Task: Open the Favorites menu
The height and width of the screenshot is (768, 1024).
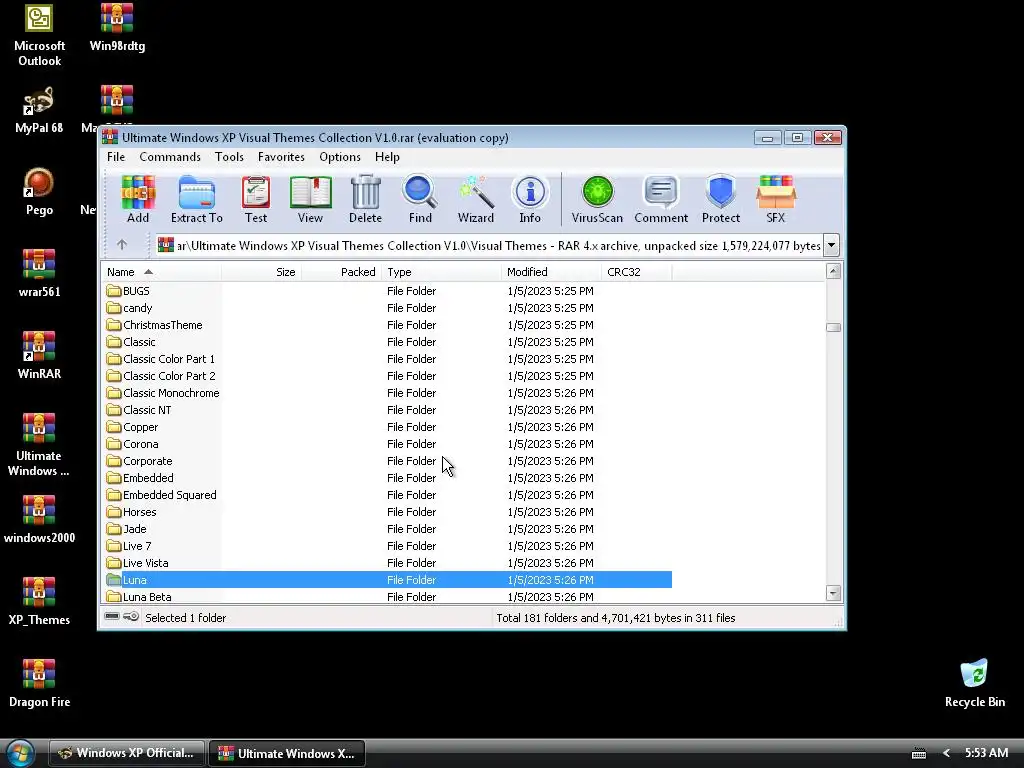Action: tap(281, 157)
